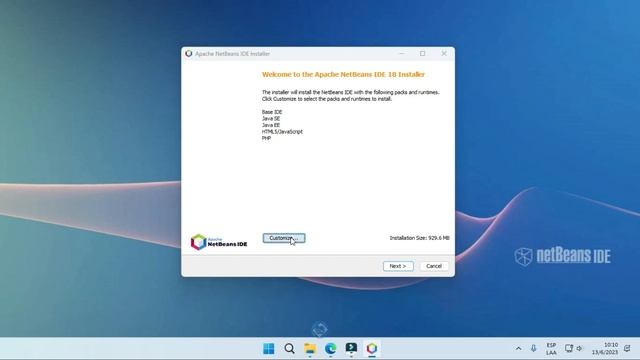Open Microsoft Edge from the taskbar
Screen dimensions: 640x360
(331, 349)
